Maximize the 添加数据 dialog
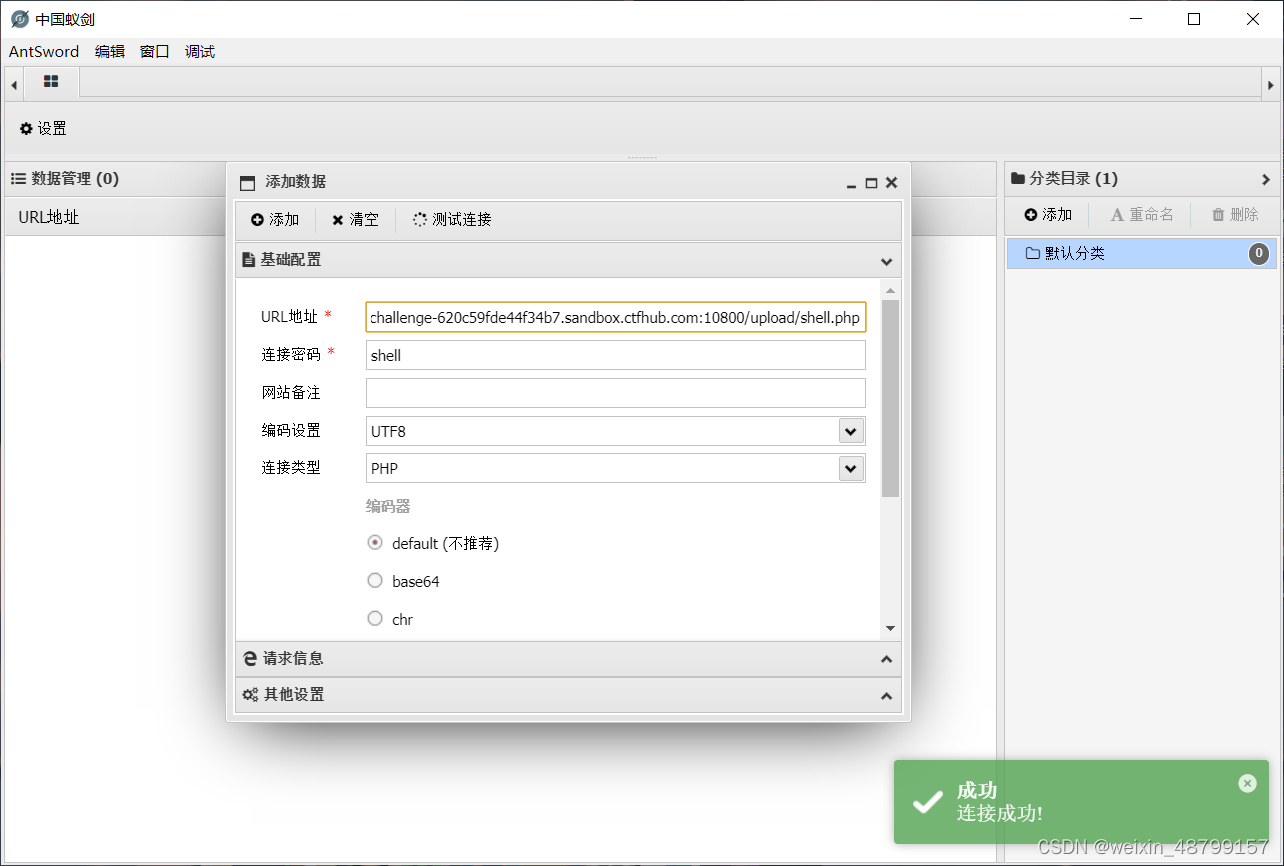 [871, 183]
